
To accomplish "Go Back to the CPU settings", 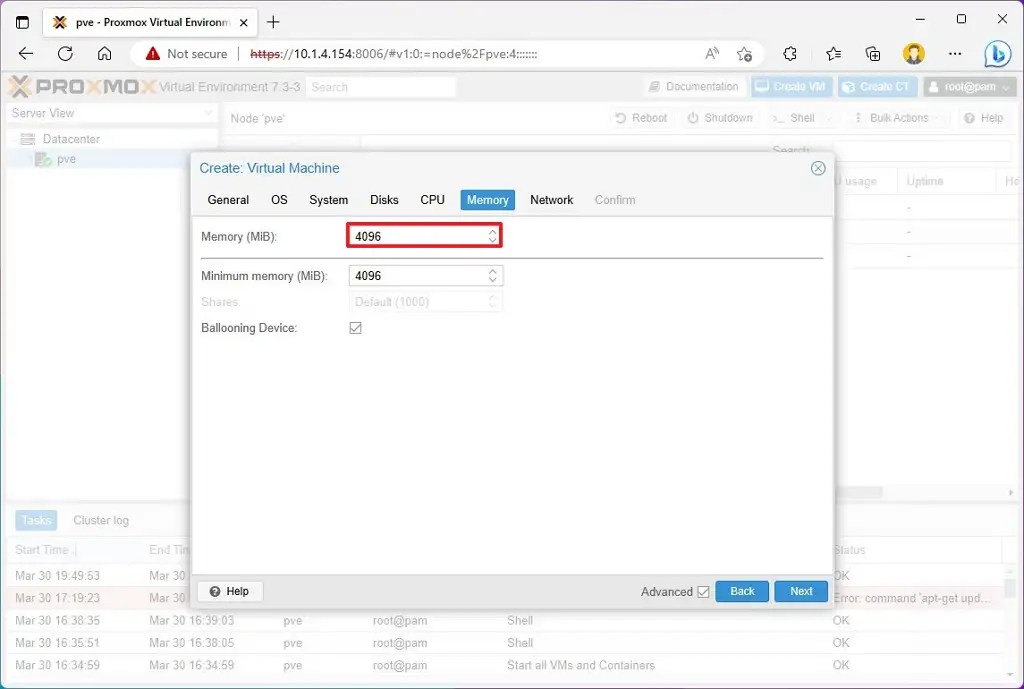I will (x=742, y=591).
